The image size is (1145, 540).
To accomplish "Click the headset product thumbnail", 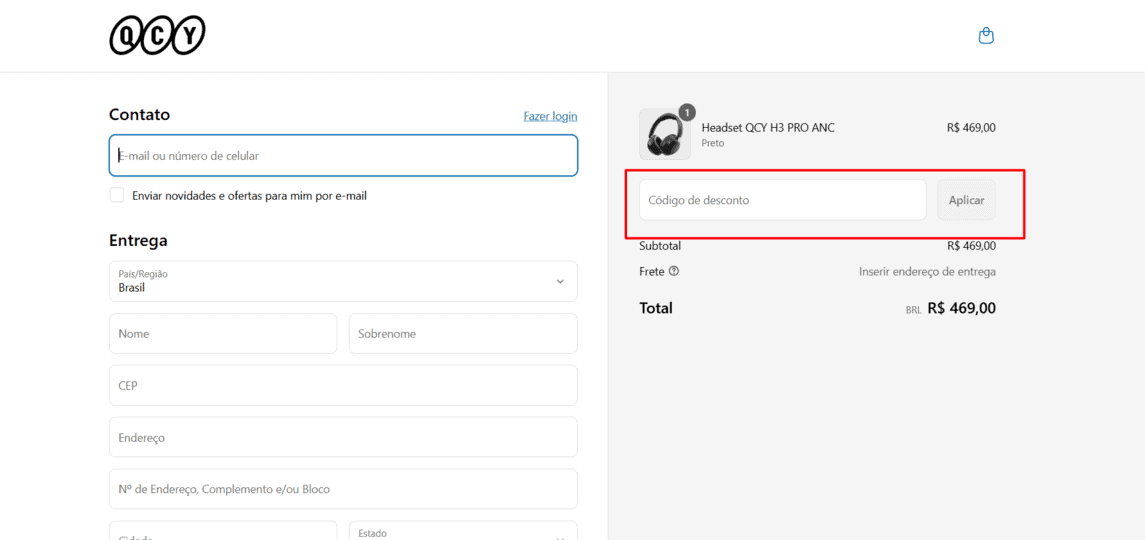I will (x=664, y=135).
